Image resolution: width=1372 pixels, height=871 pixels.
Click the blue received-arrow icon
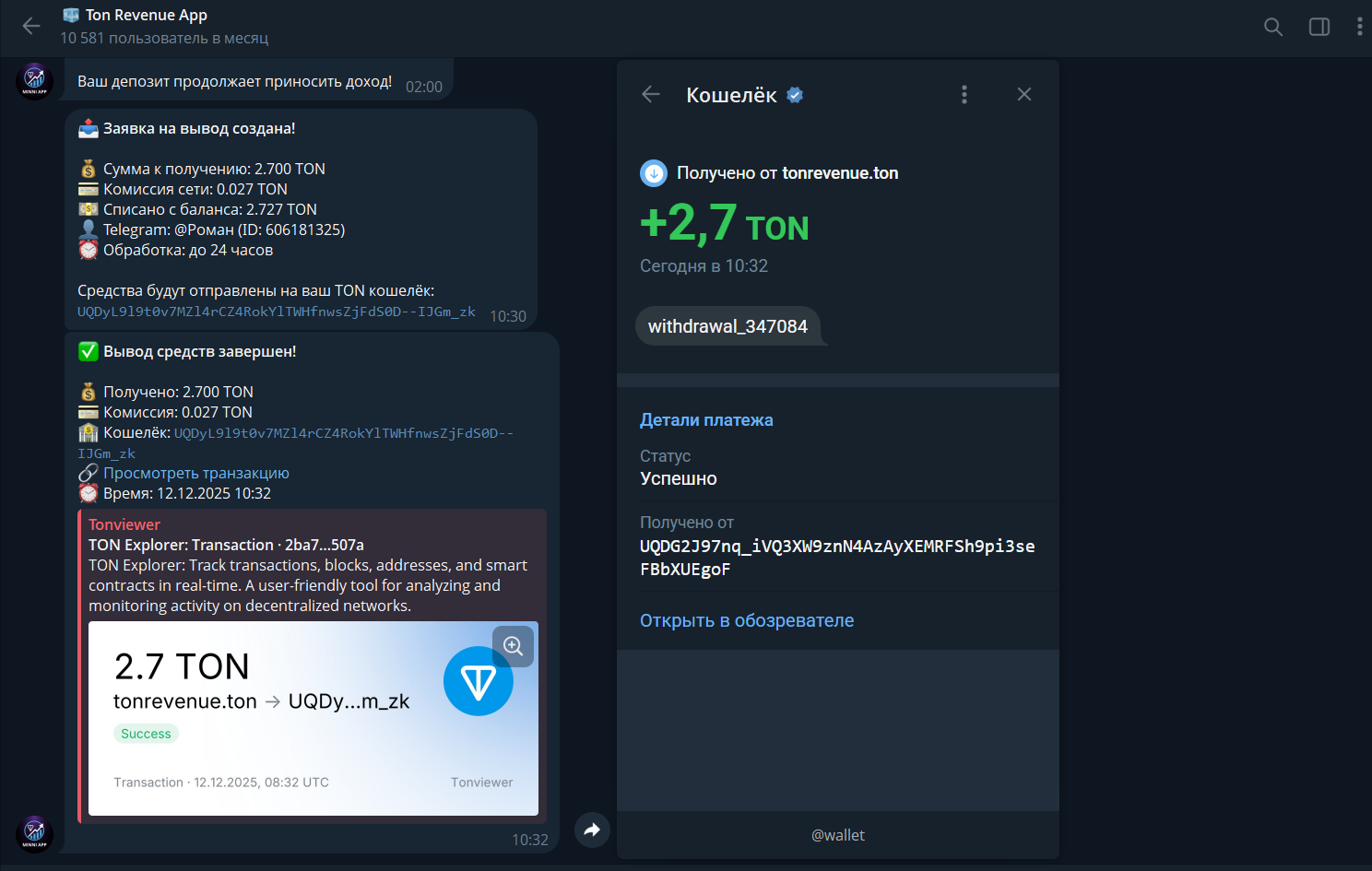[654, 173]
